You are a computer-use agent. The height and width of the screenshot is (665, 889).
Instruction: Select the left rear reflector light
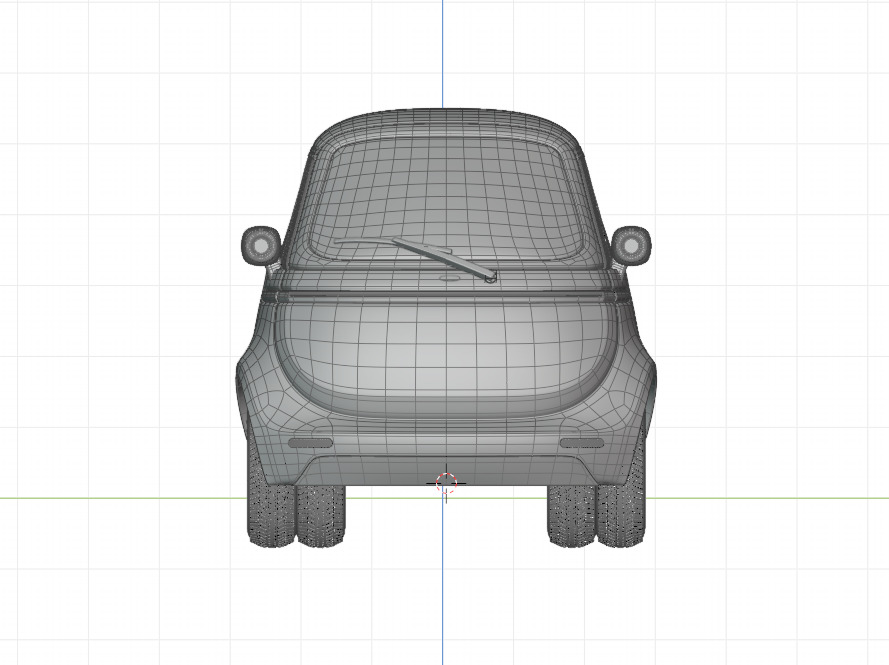tap(310, 443)
